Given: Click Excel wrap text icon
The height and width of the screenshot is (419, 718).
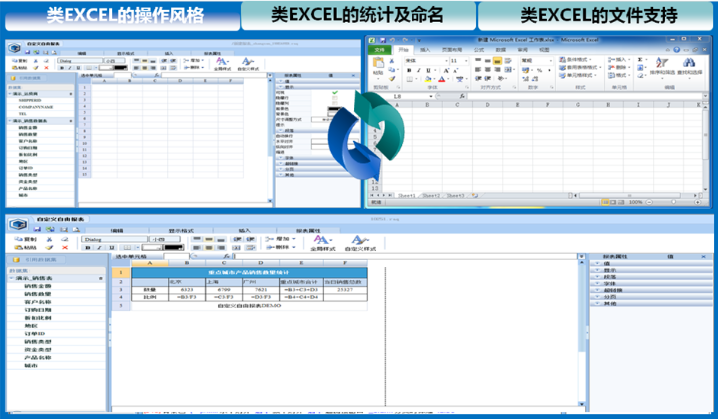Looking at the screenshot, I should [508, 60].
